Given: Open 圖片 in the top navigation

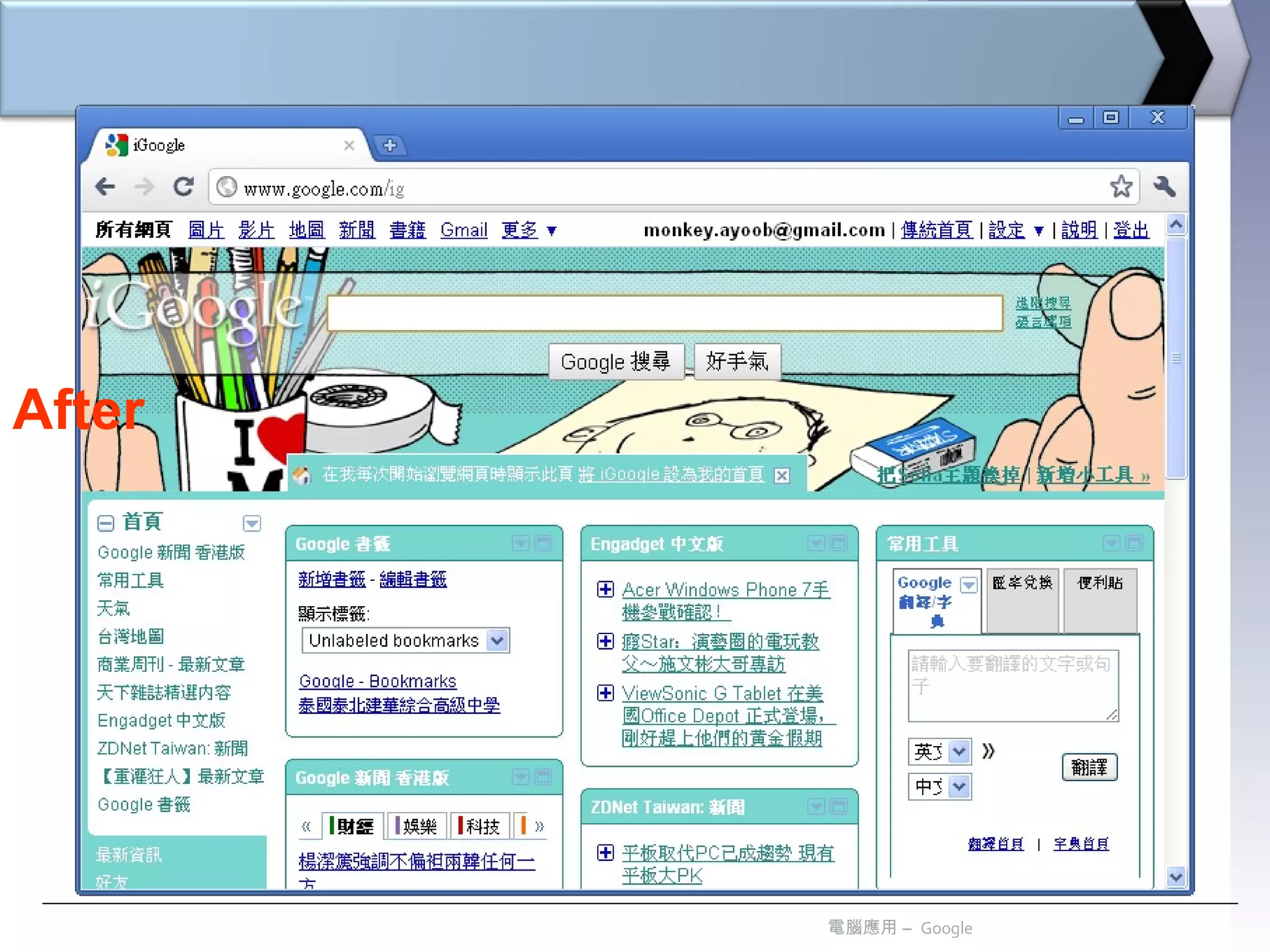Looking at the screenshot, I should click(x=206, y=231).
